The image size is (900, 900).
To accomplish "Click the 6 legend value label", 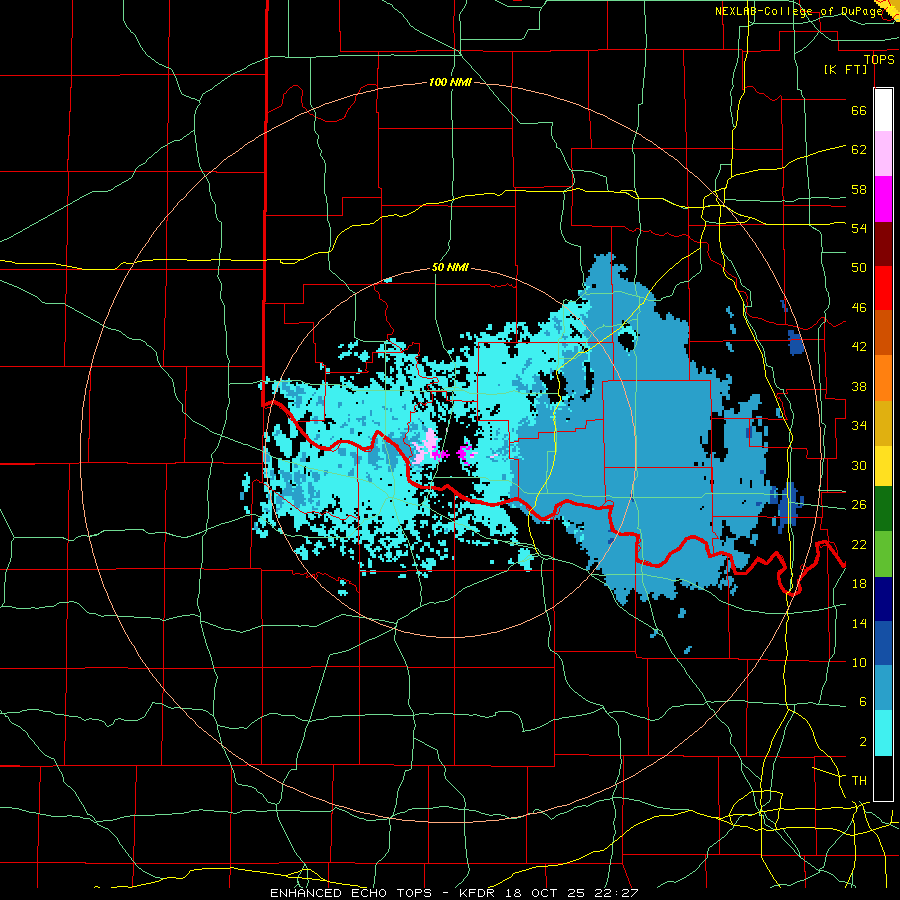I will pyautogui.click(x=863, y=702).
